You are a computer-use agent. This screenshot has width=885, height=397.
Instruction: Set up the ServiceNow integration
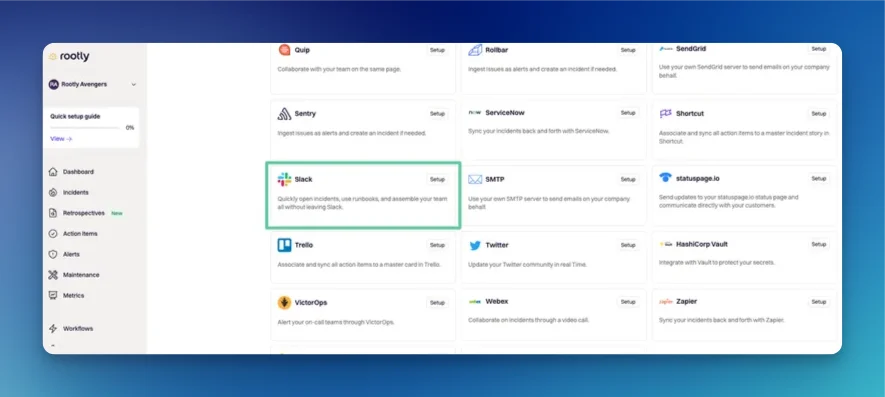(628, 113)
